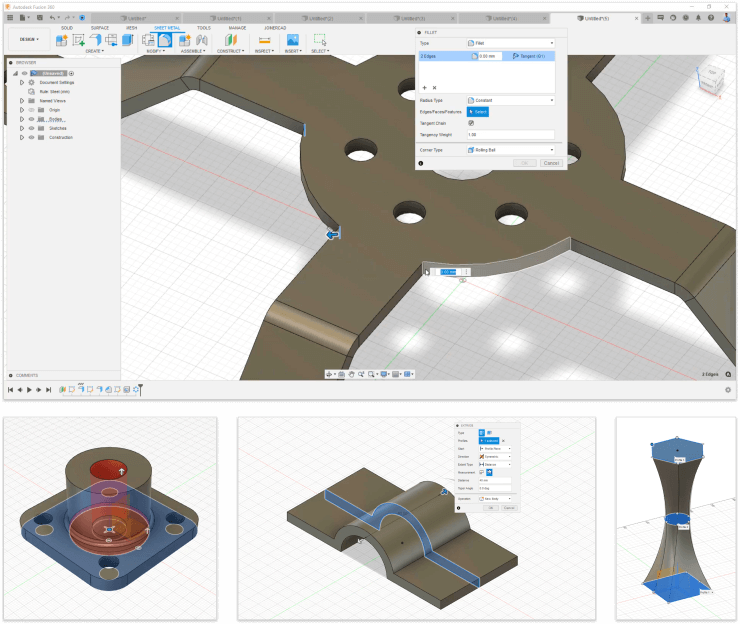This screenshot has height=624, width=740.
Task: Click the Save icon in the top bar
Action: pyautogui.click(x=40, y=18)
